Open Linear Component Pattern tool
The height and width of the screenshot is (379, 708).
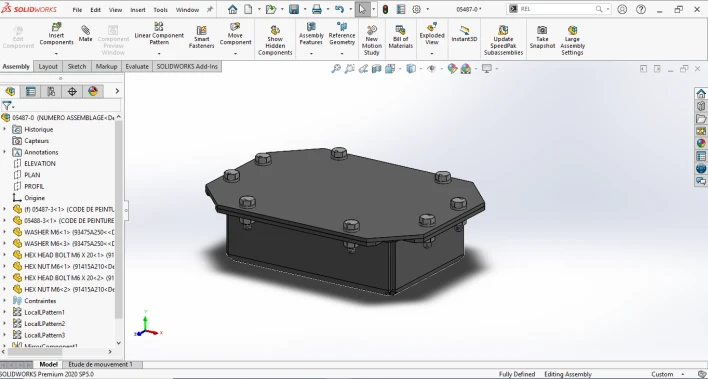(x=159, y=34)
